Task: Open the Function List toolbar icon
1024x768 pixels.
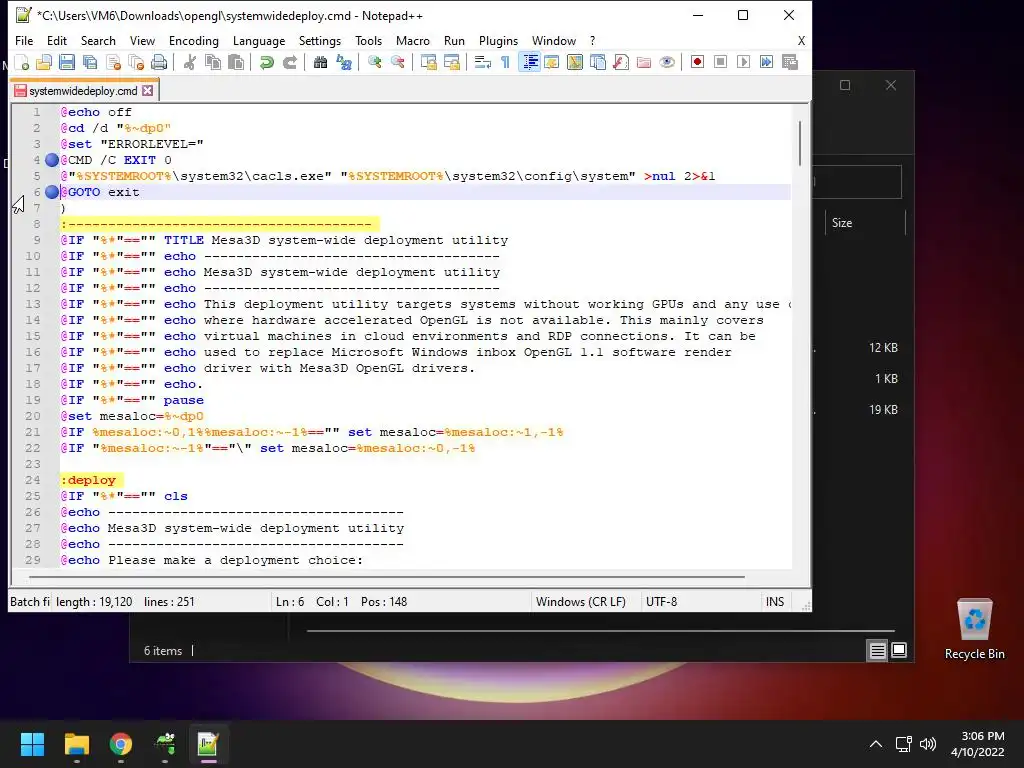Action: [621, 63]
